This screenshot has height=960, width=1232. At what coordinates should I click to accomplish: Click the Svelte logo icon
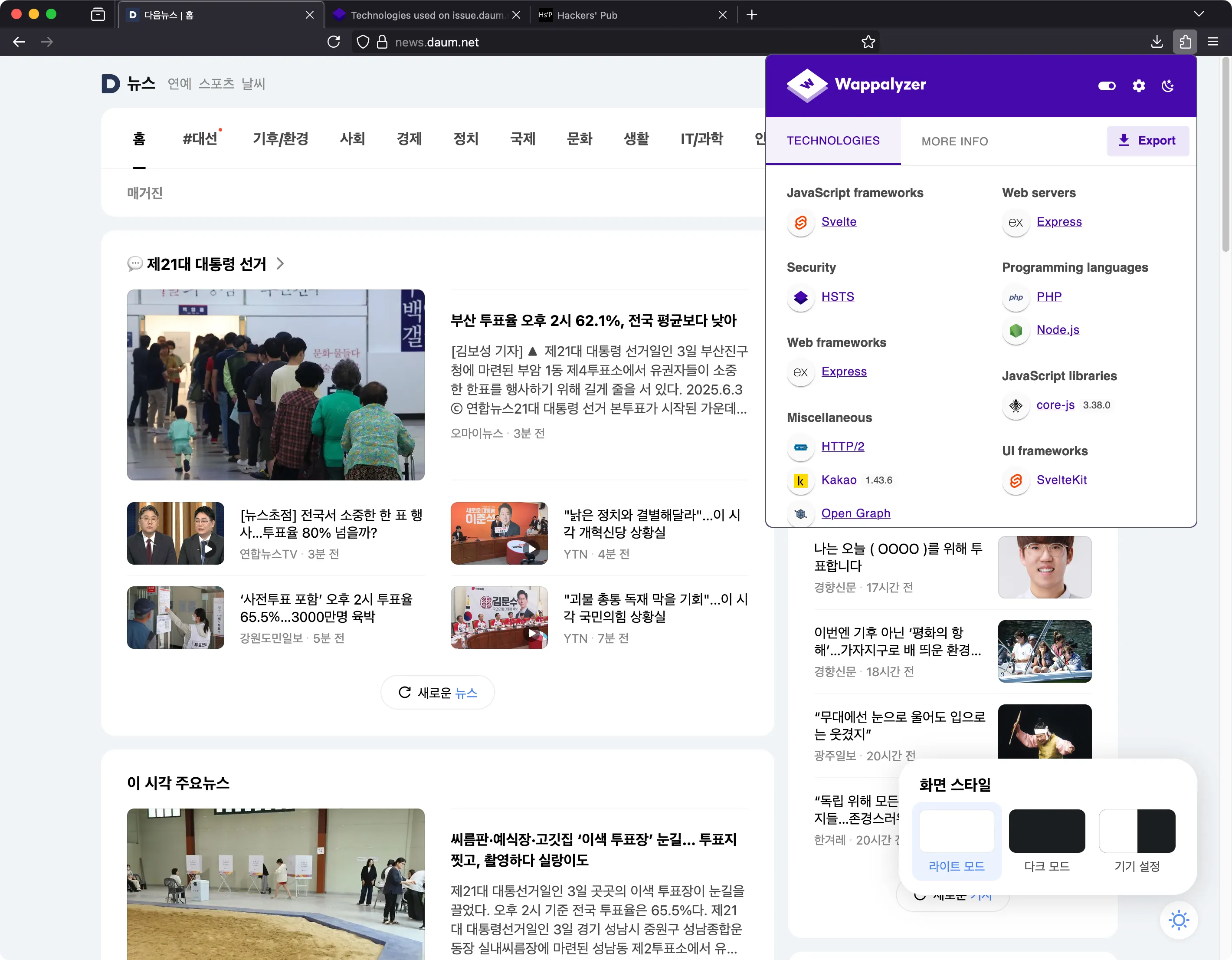[800, 222]
